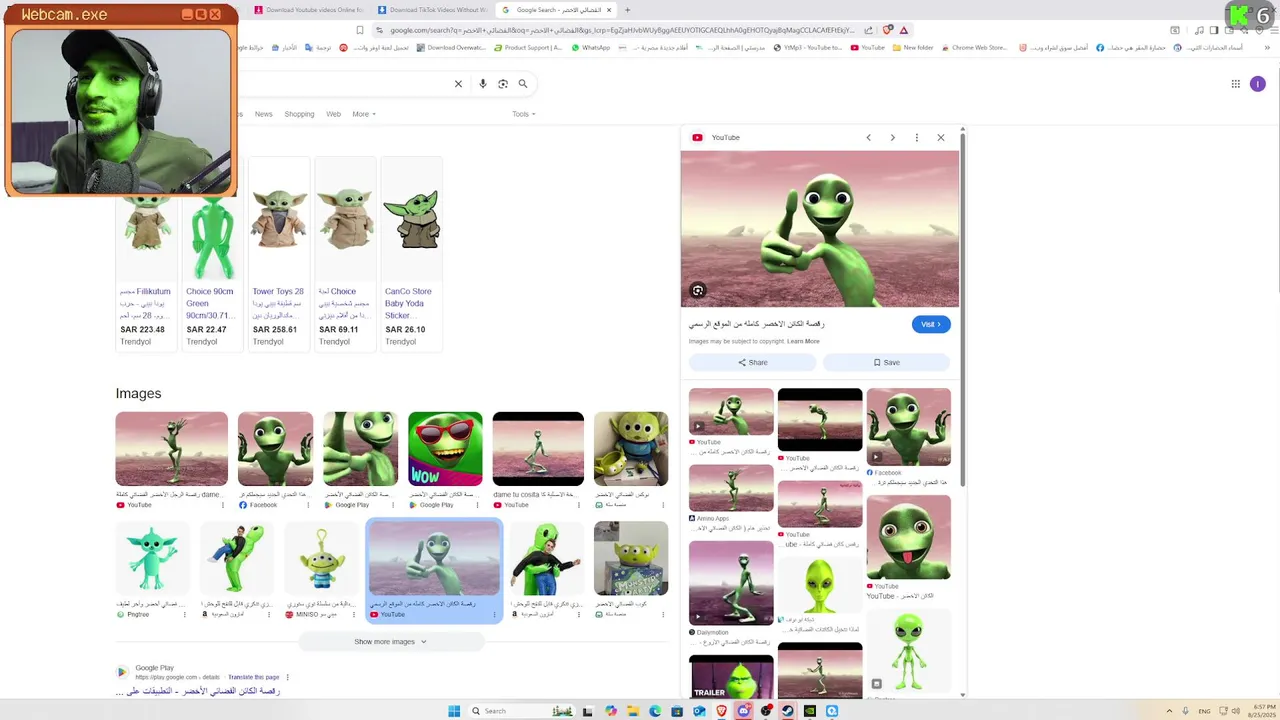Show hidden system tray icons chevron

(x=1169, y=711)
